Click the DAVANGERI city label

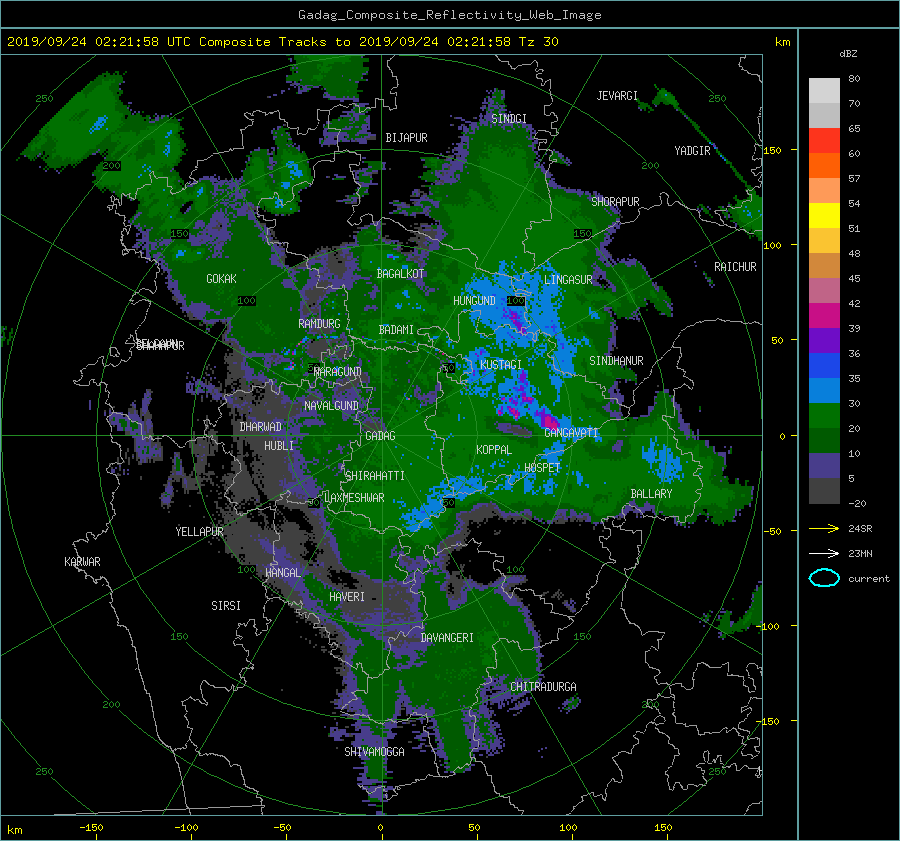tap(447, 638)
